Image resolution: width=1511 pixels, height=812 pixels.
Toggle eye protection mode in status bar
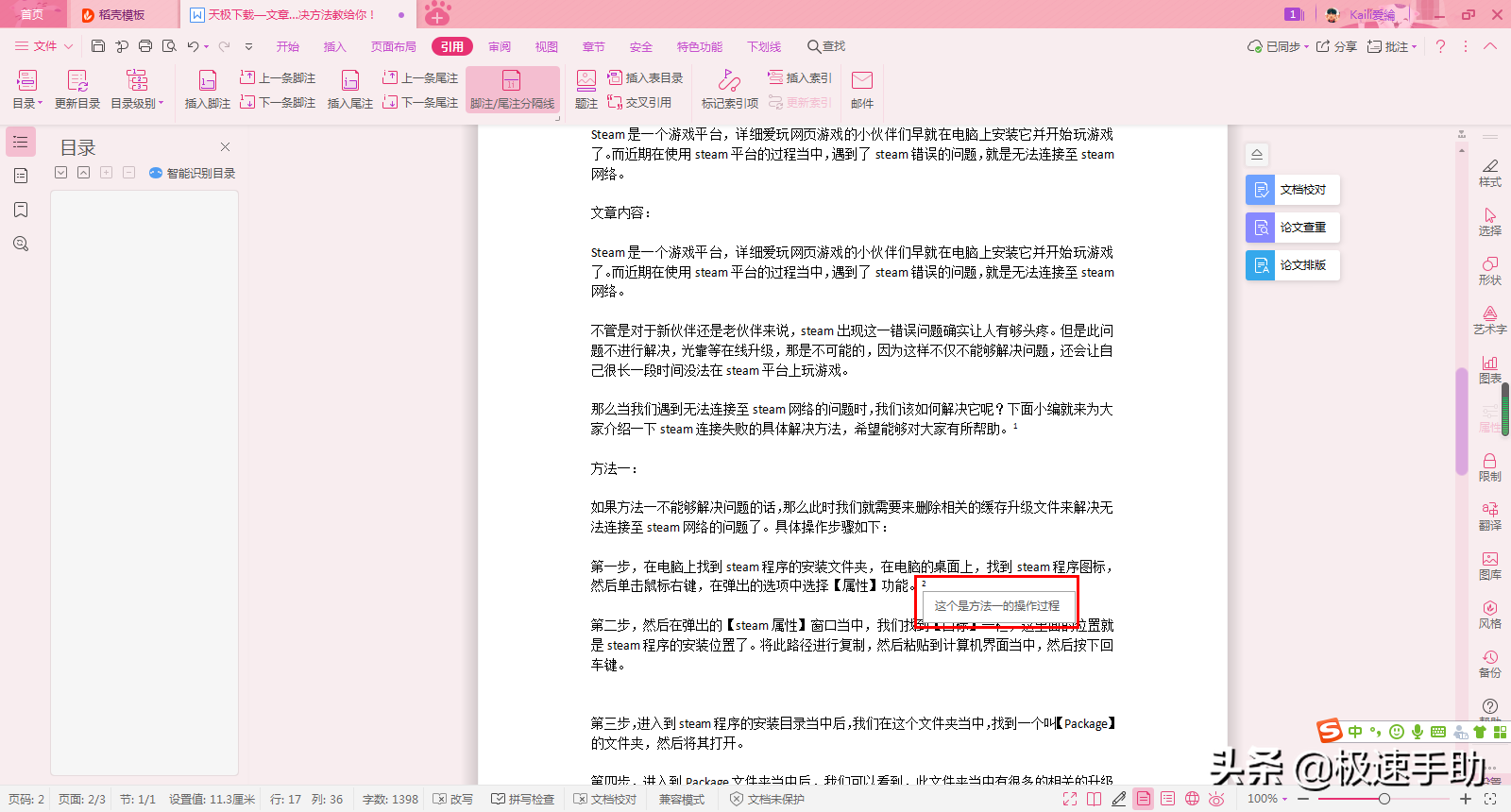(x=1217, y=799)
